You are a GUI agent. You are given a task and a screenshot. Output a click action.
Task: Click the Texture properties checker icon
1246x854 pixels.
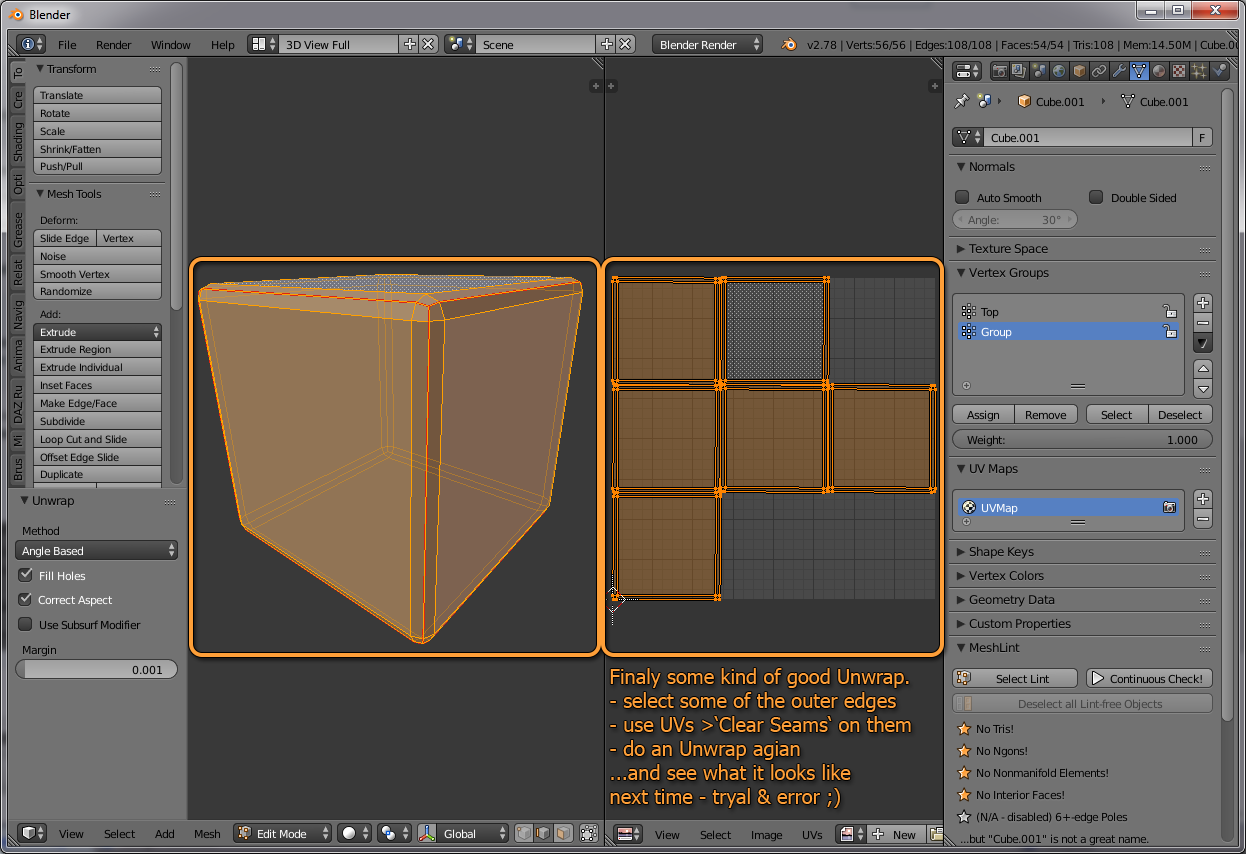coord(1179,71)
